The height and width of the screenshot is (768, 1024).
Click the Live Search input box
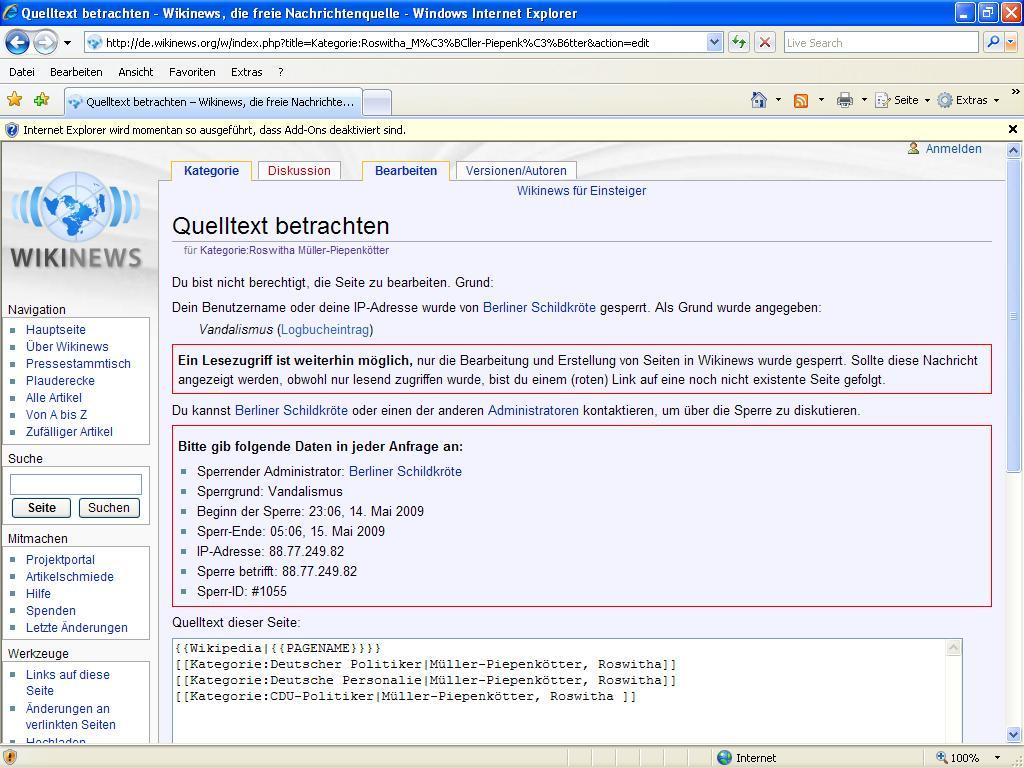click(x=880, y=43)
